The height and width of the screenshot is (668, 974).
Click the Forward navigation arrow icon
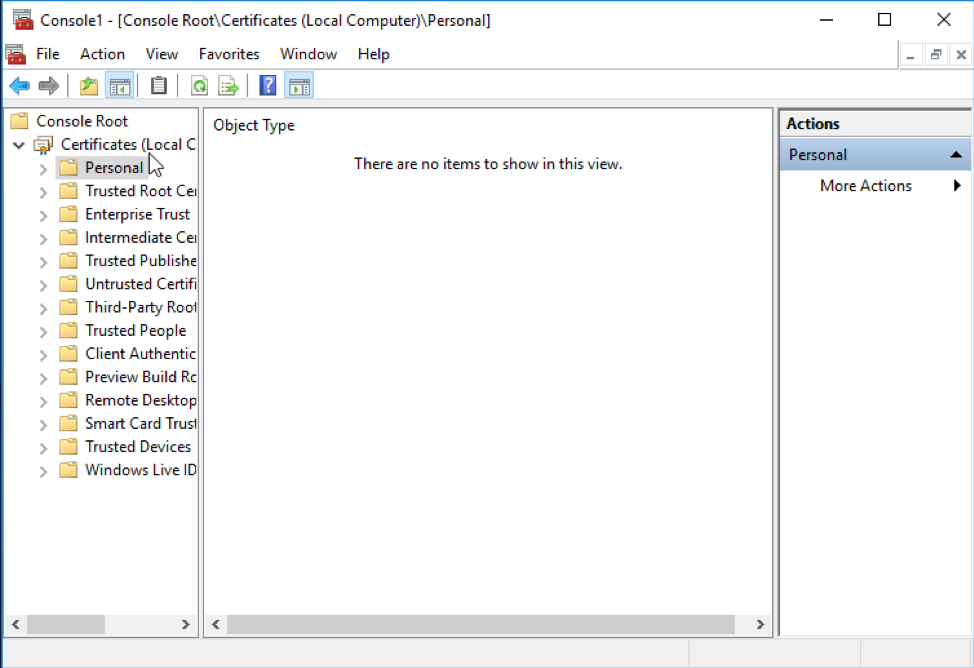[48, 85]
